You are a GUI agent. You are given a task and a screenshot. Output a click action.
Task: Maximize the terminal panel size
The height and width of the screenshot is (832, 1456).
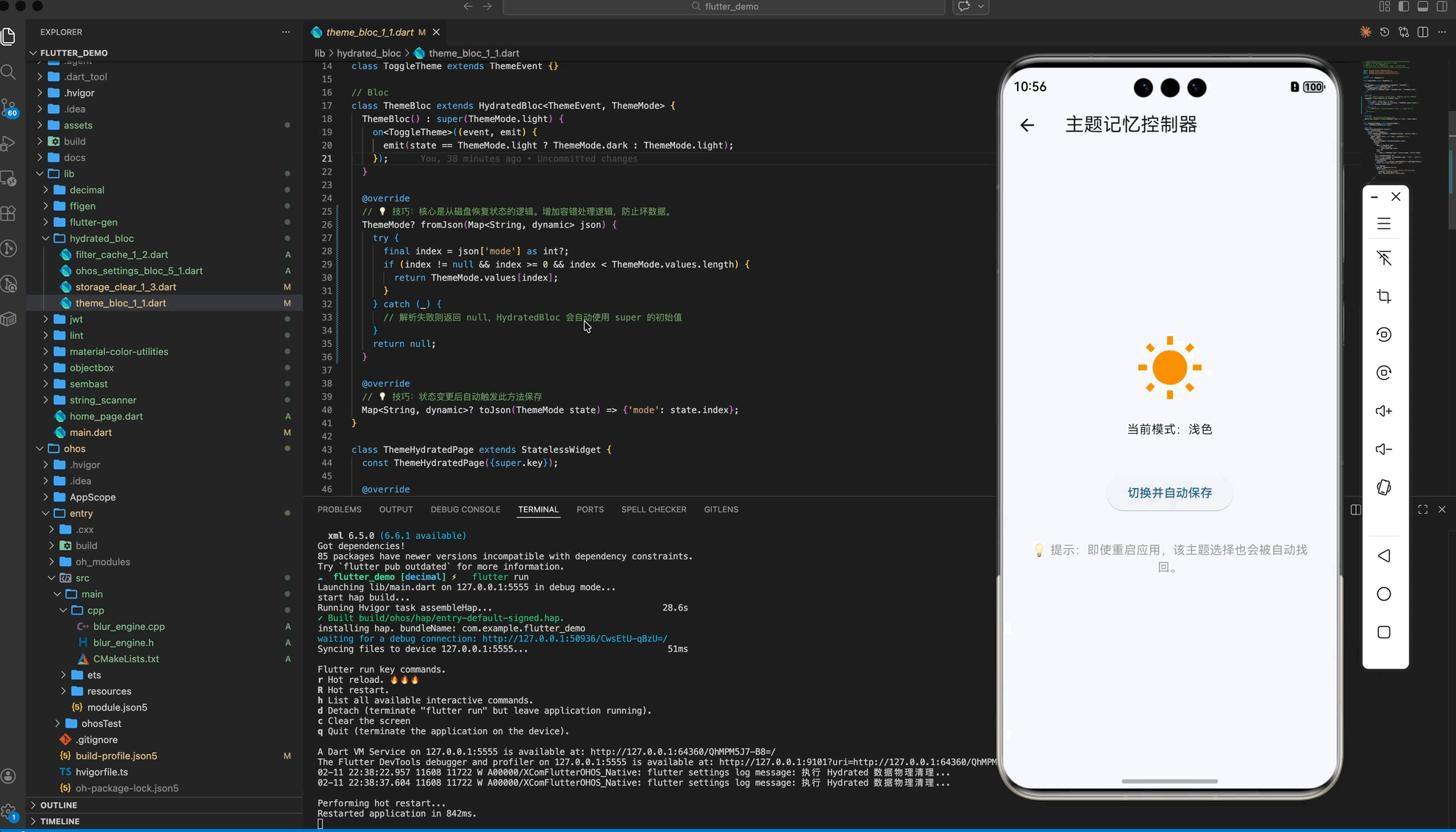pos(1423,509)
